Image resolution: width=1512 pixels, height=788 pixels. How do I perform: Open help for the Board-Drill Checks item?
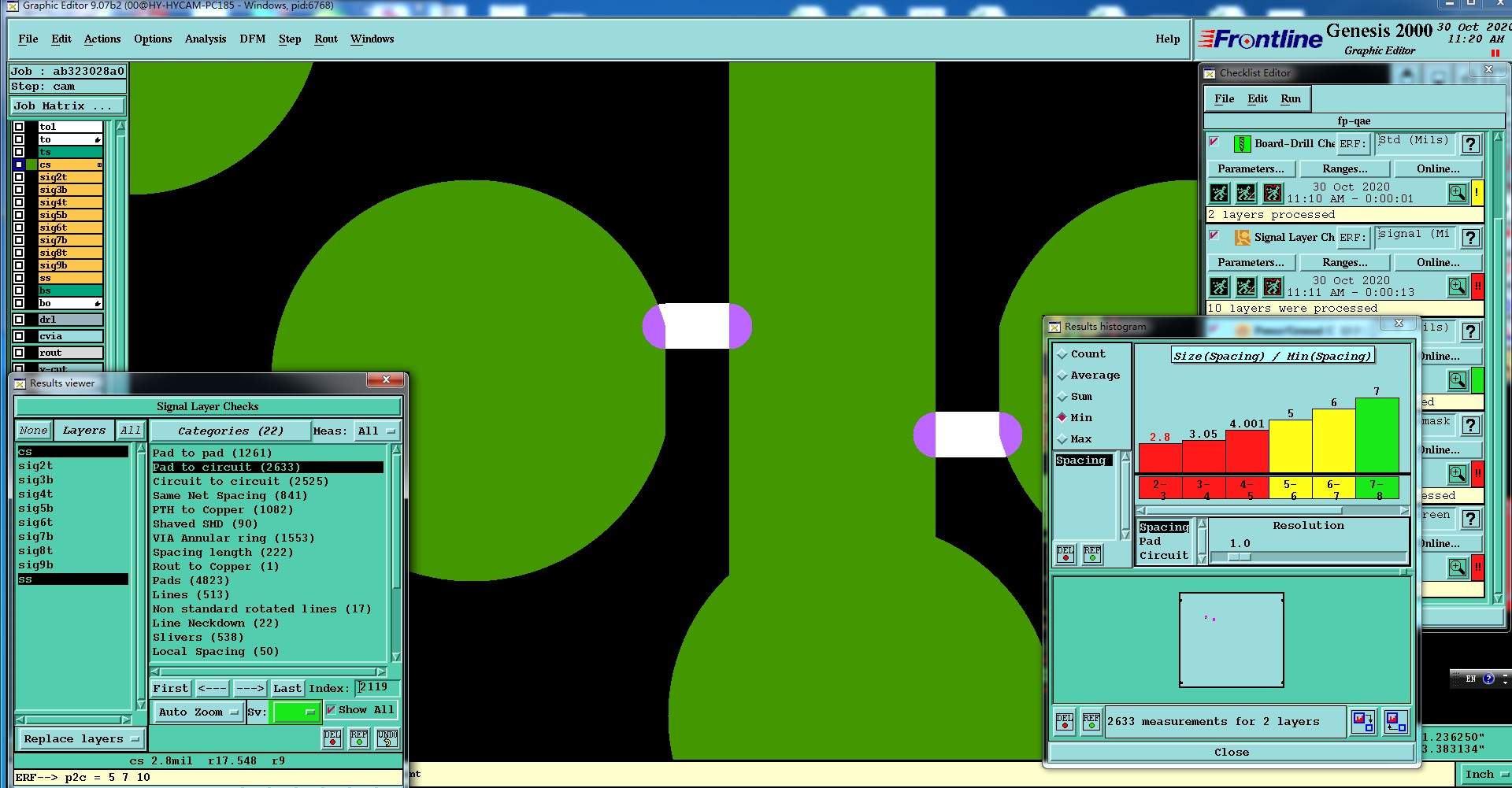click(1470, 144)
